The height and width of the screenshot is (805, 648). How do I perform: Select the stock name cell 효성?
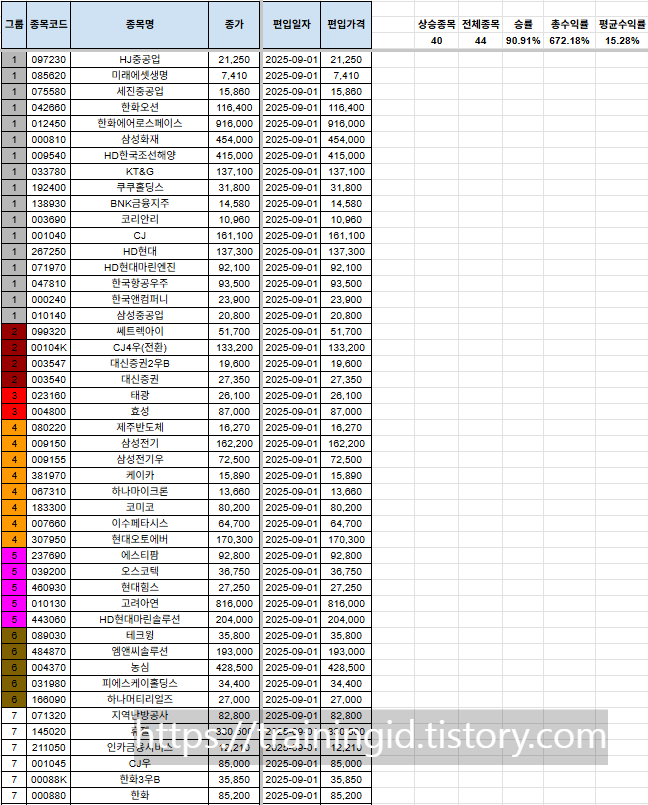click(x=140, y=411)
